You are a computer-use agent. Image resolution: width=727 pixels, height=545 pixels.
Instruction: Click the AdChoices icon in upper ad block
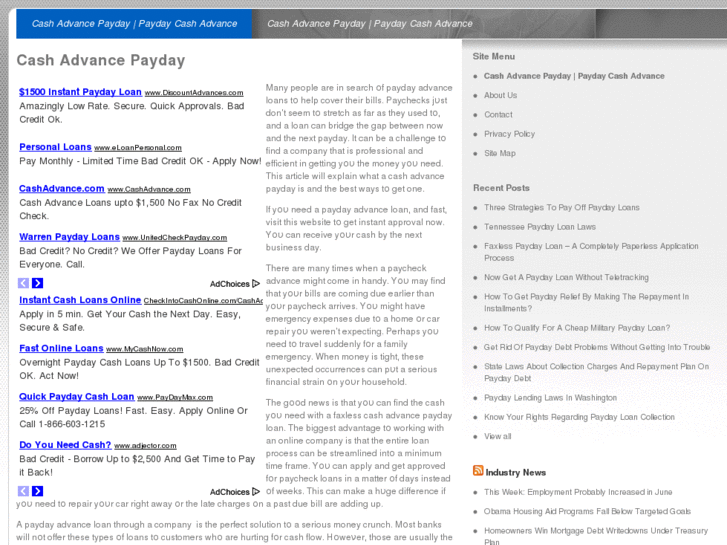click(x=256, y=283)
